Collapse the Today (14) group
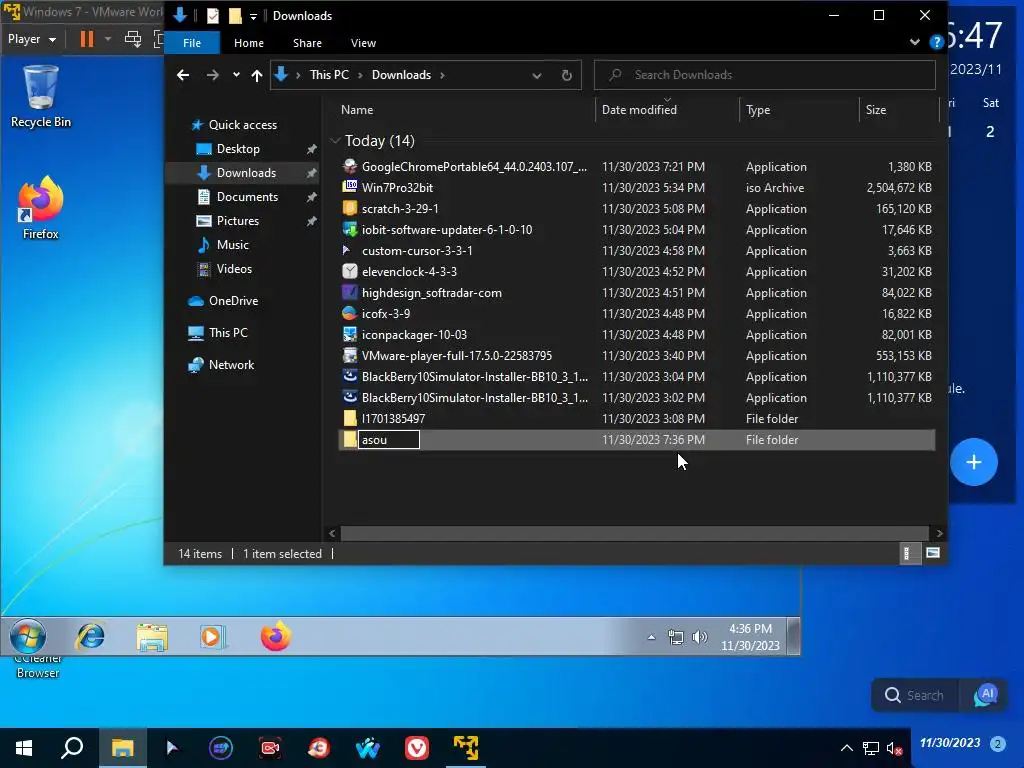This screenshot has height=768, width=1024. click(x=335, y=141)
